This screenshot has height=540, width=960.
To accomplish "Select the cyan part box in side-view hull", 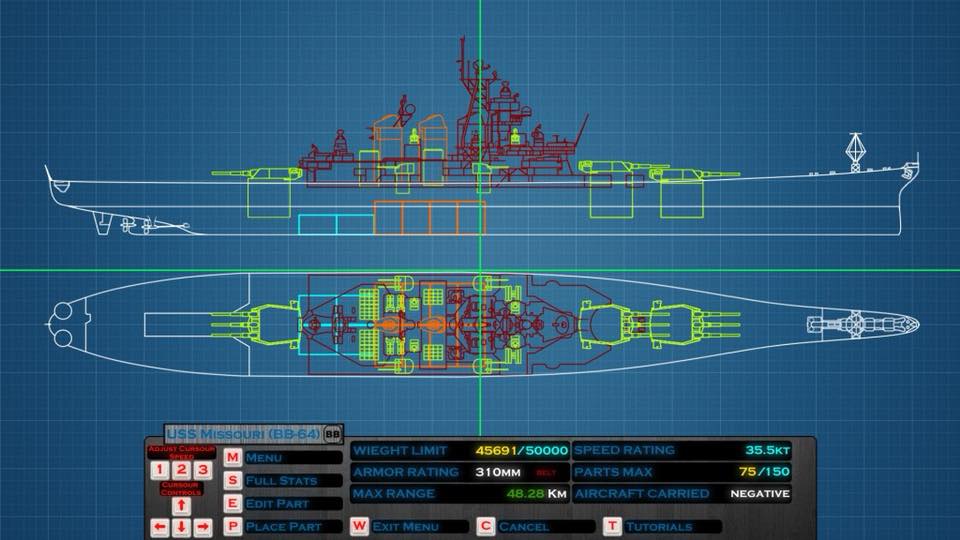I will pyautogui.click(x=336, y=225).
